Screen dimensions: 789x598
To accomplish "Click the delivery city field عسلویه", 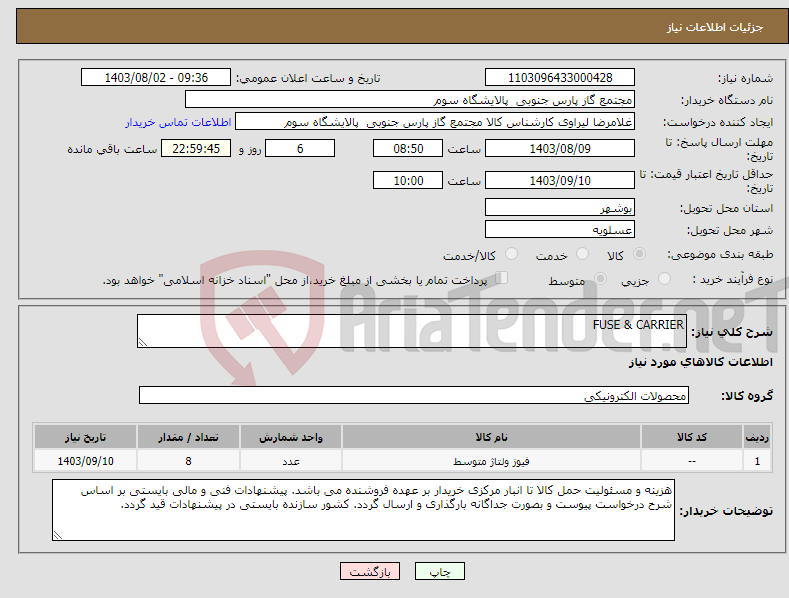I will pyautogui.click(x=560, y=230).
